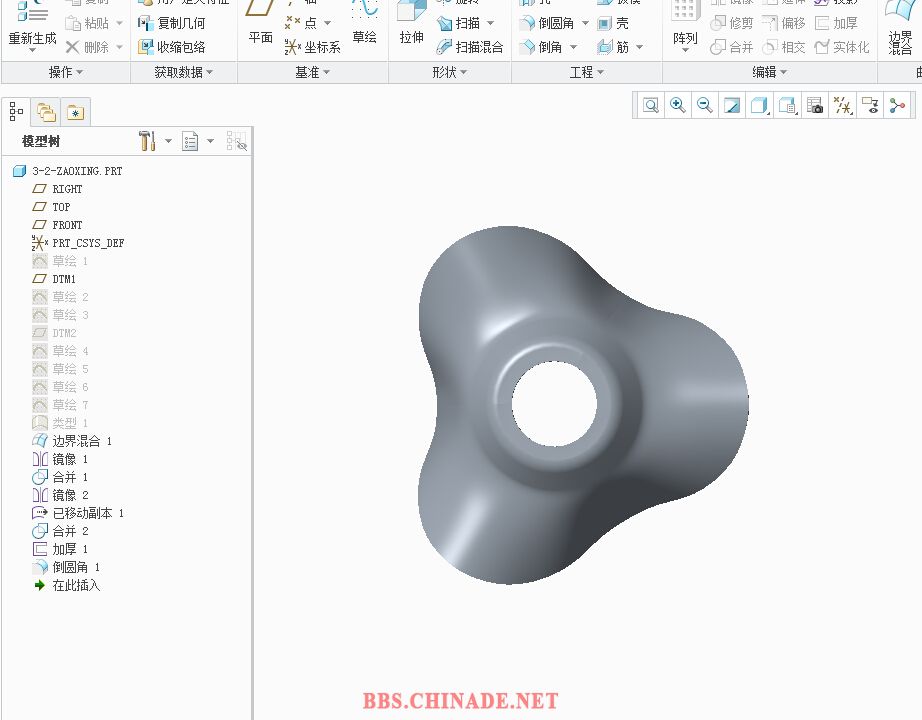Select 加厚 1 feature in tree
The width and height of the screenshot is (922, 720).
60,549
